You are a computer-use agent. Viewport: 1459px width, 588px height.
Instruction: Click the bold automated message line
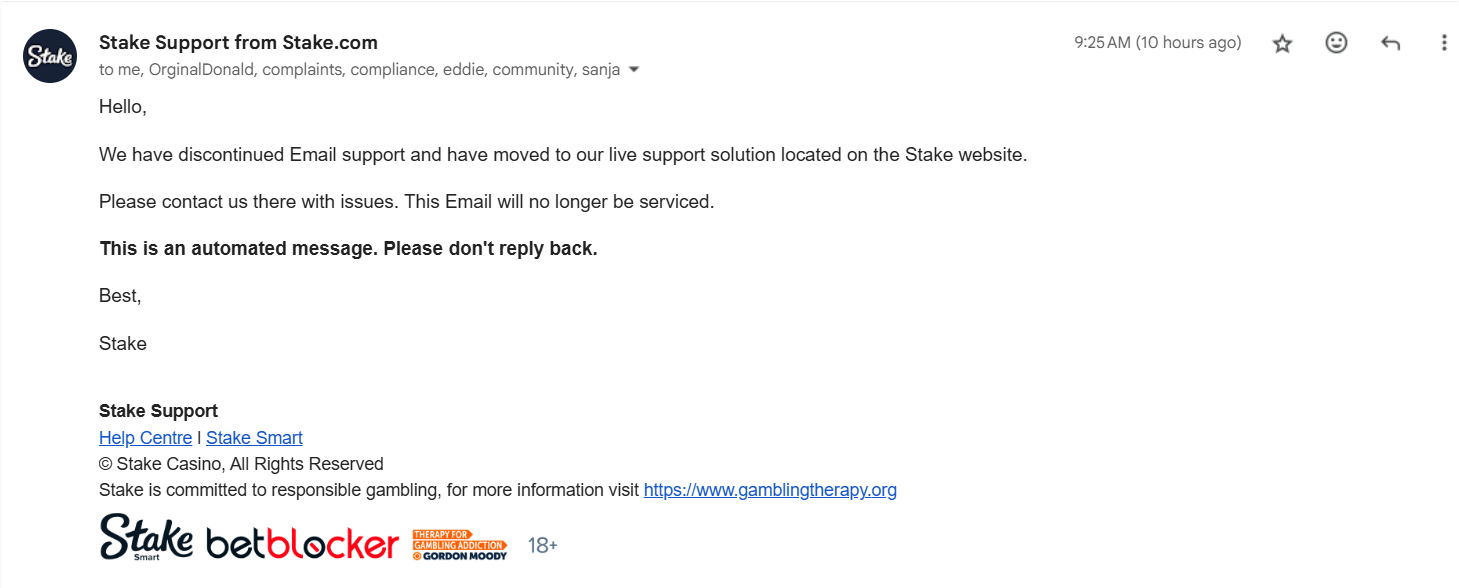point(348,249)
